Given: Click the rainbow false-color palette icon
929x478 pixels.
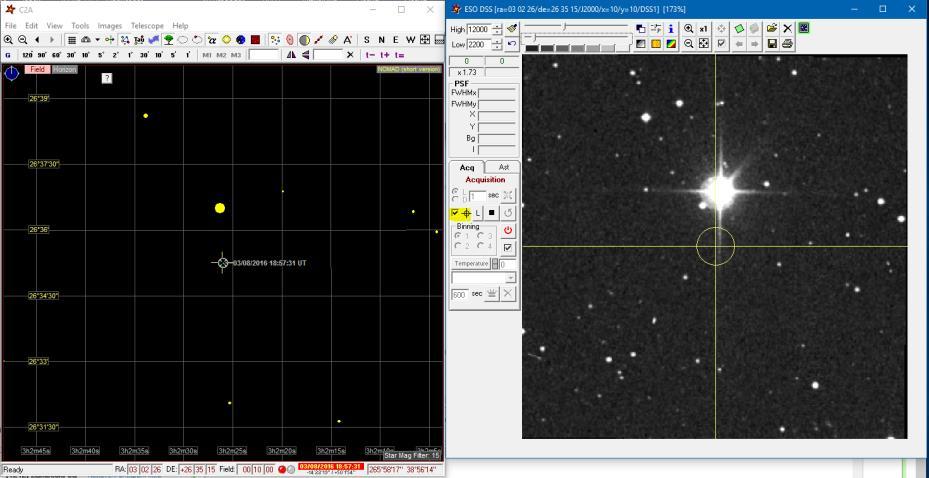Looking at the screenshot, I should coord(671,43).
